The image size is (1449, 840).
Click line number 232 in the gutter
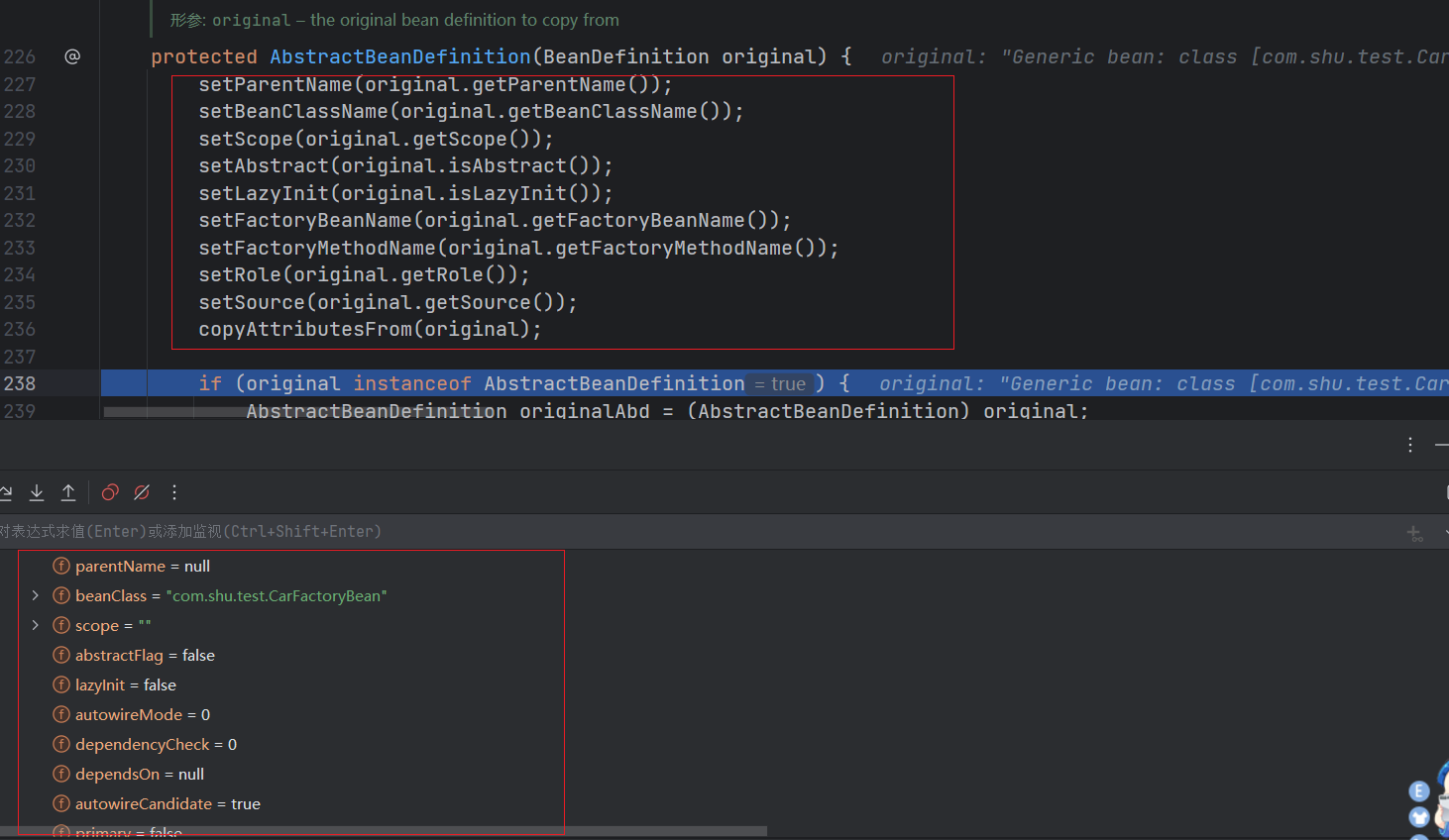(20, 220)
